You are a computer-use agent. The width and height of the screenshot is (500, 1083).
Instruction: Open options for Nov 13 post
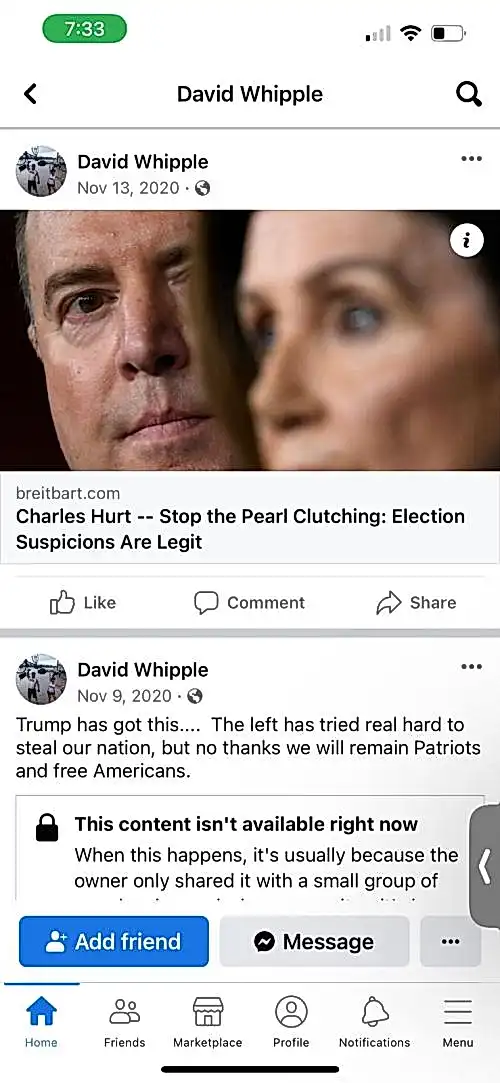[471, 159]
